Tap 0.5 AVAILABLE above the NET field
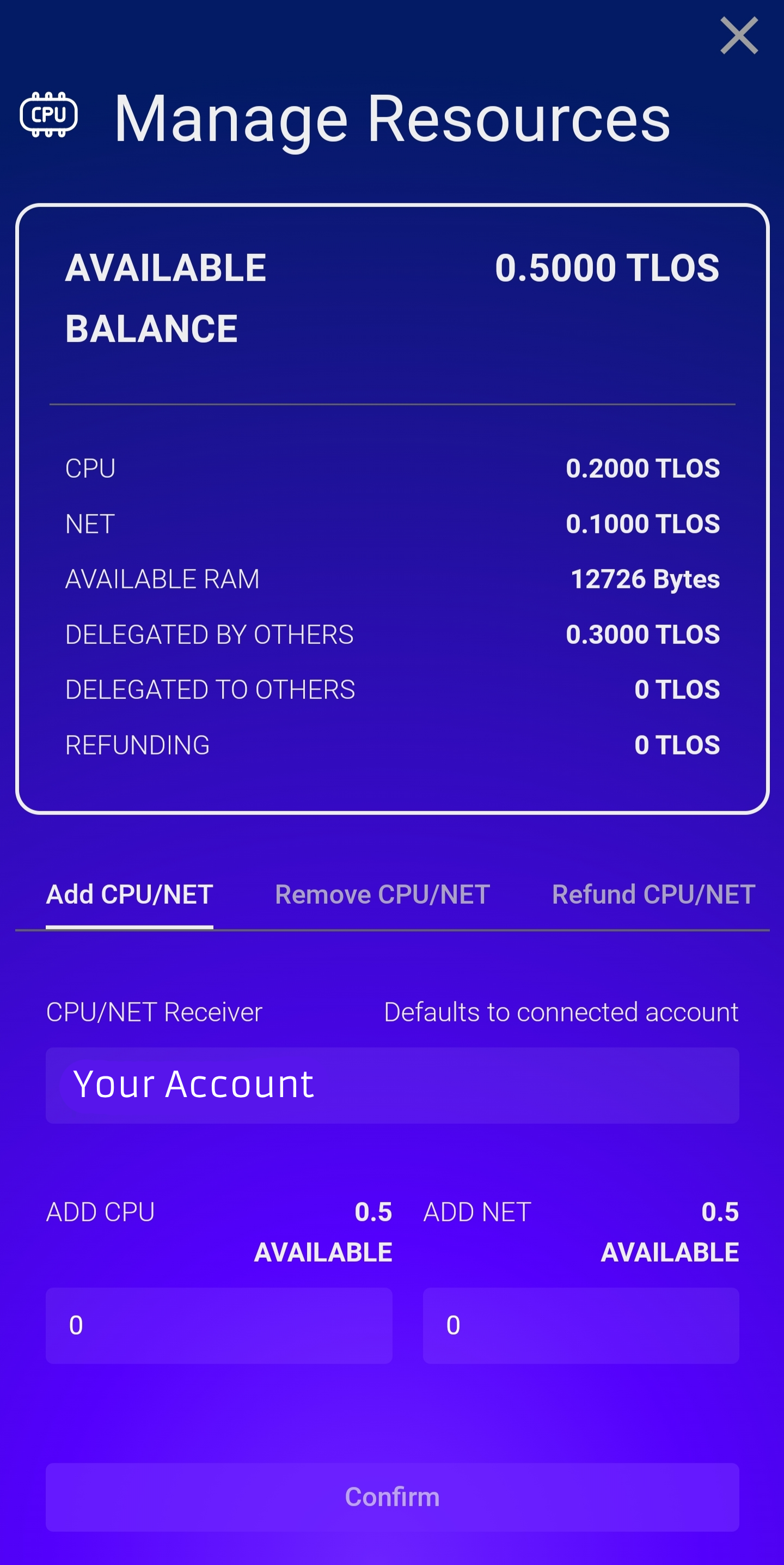Image resolution: width=784 pixels, height=1565 pixels. [x=669, y=1232]
